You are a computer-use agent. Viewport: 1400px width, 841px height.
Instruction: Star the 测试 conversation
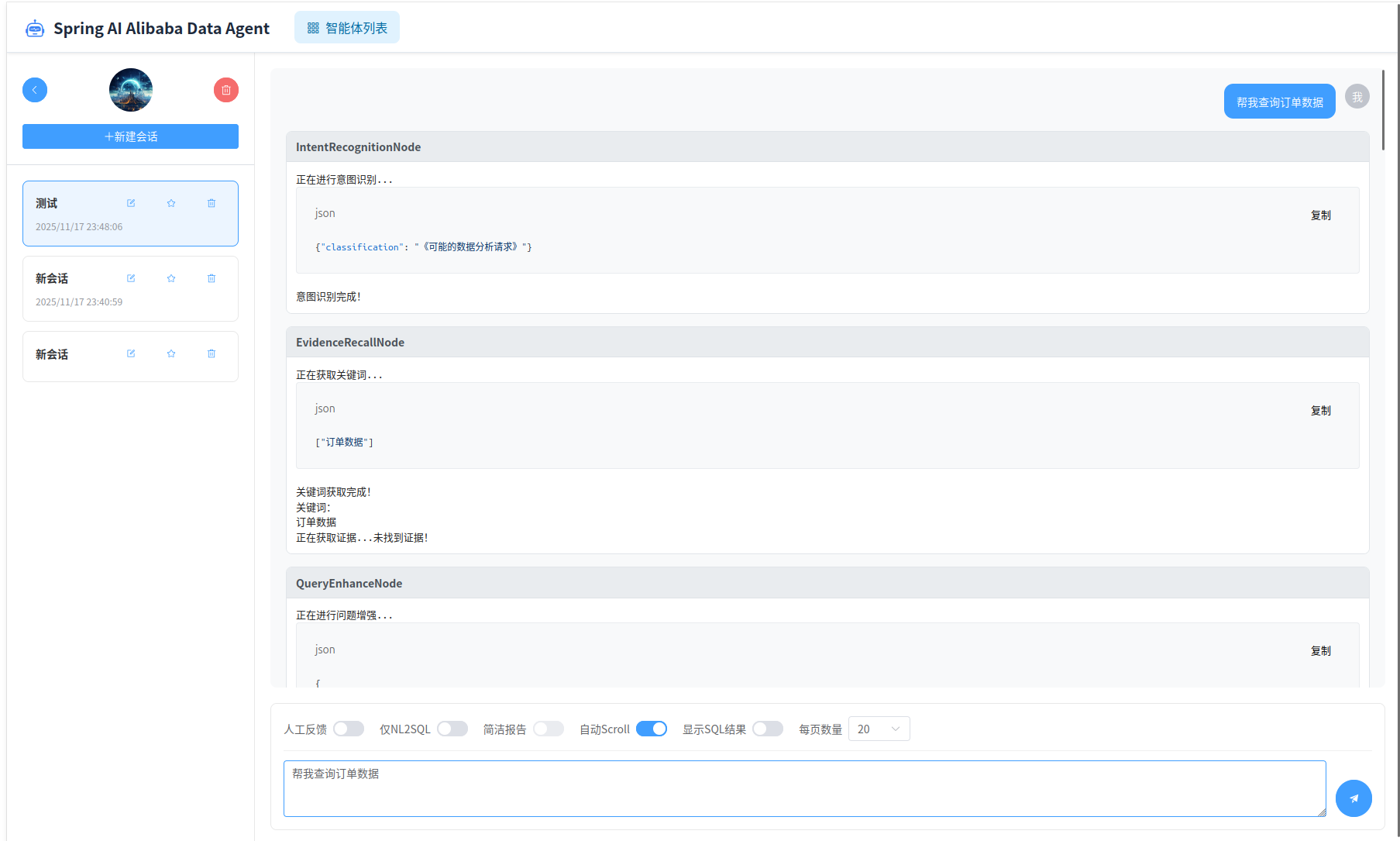[171, 202]
